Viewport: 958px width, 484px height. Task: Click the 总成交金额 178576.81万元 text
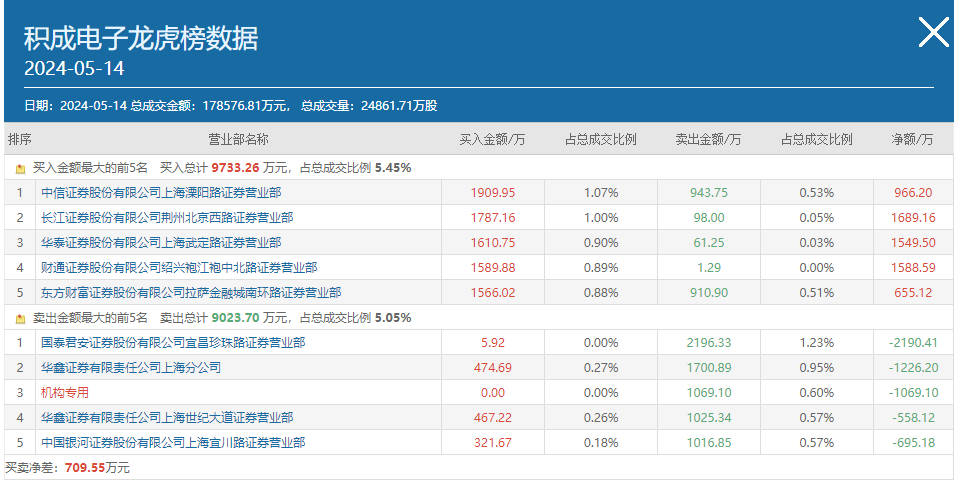[x=210, y=106]
